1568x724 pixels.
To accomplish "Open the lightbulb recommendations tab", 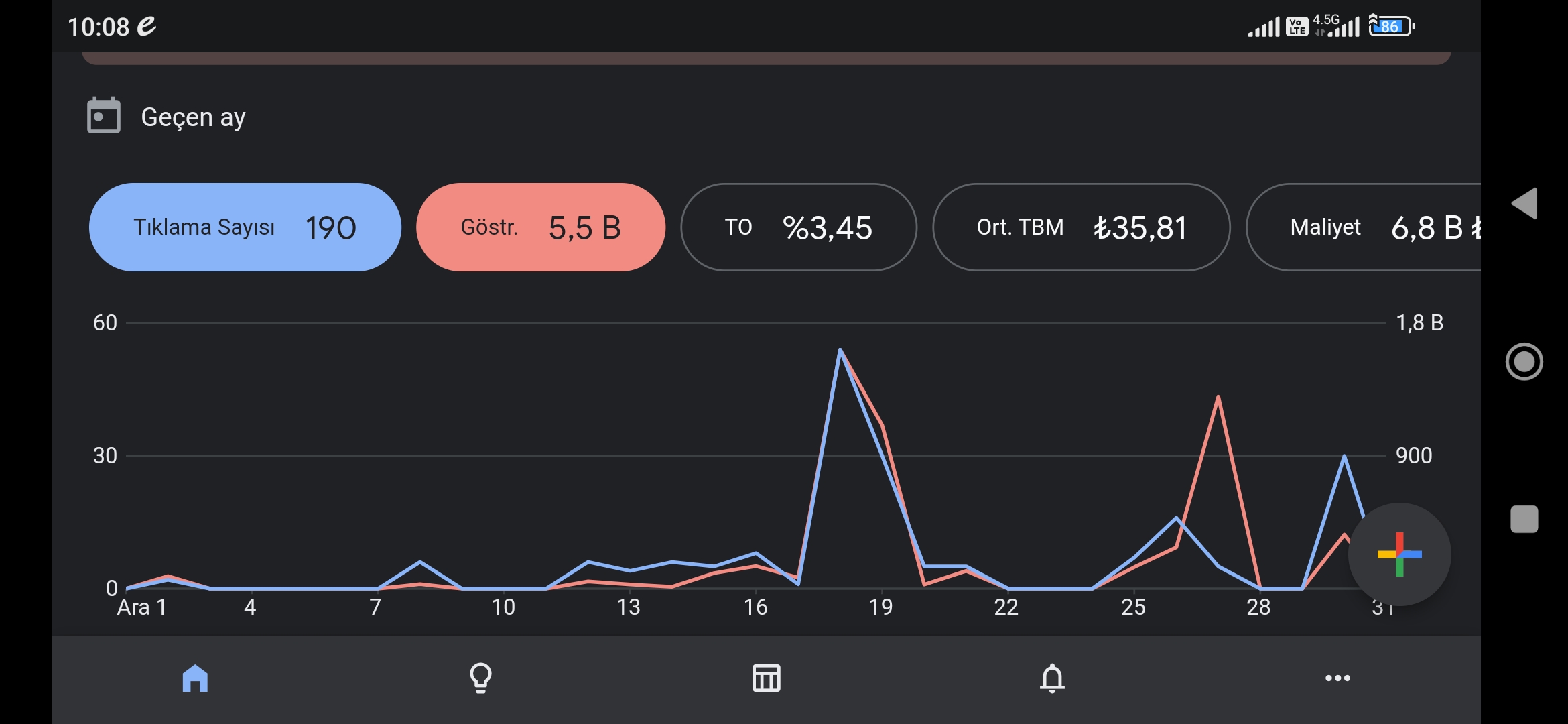I will tap(480, 678).
